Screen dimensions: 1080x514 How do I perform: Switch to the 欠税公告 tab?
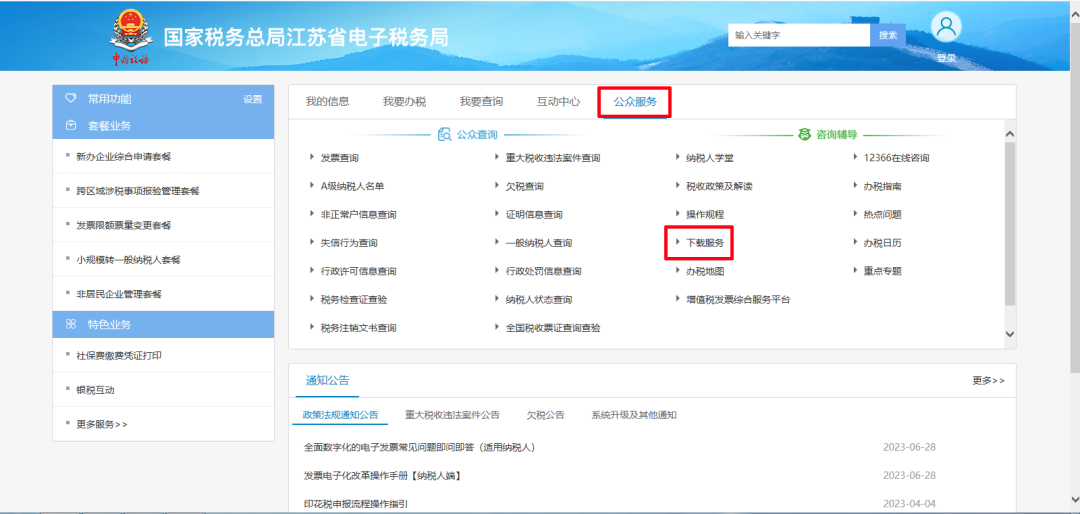pyautogui.click(x=546, y=415)
